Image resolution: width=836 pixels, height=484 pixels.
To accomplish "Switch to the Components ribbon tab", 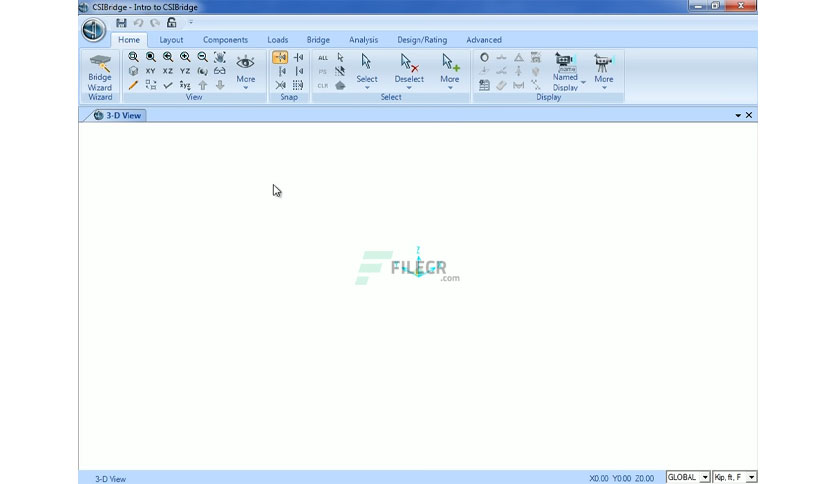I will (x=225, y=40).
